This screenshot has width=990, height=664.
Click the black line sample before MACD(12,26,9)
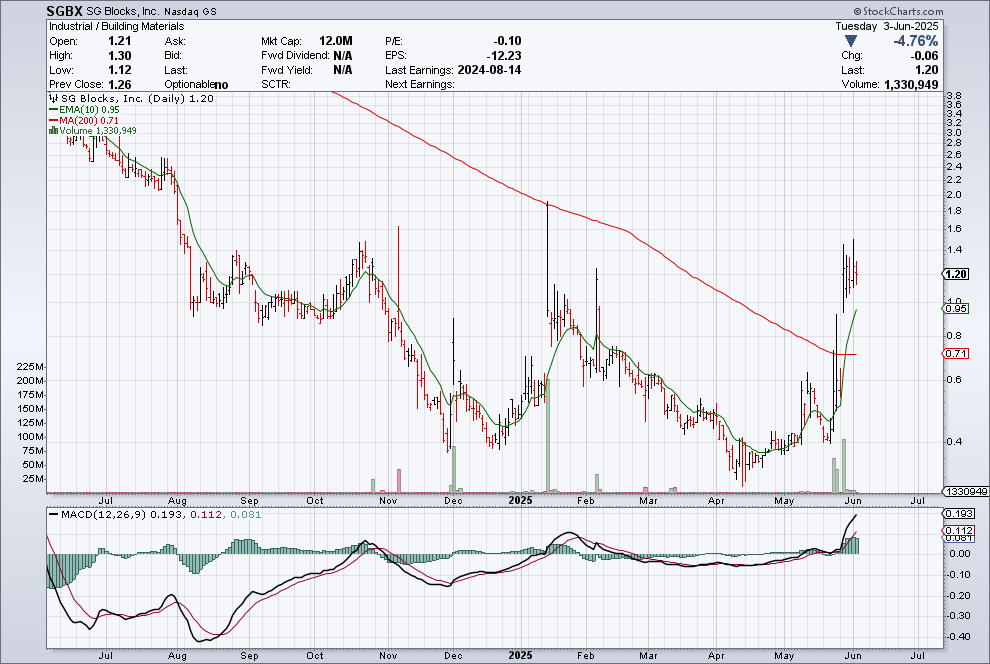[54, 514]
